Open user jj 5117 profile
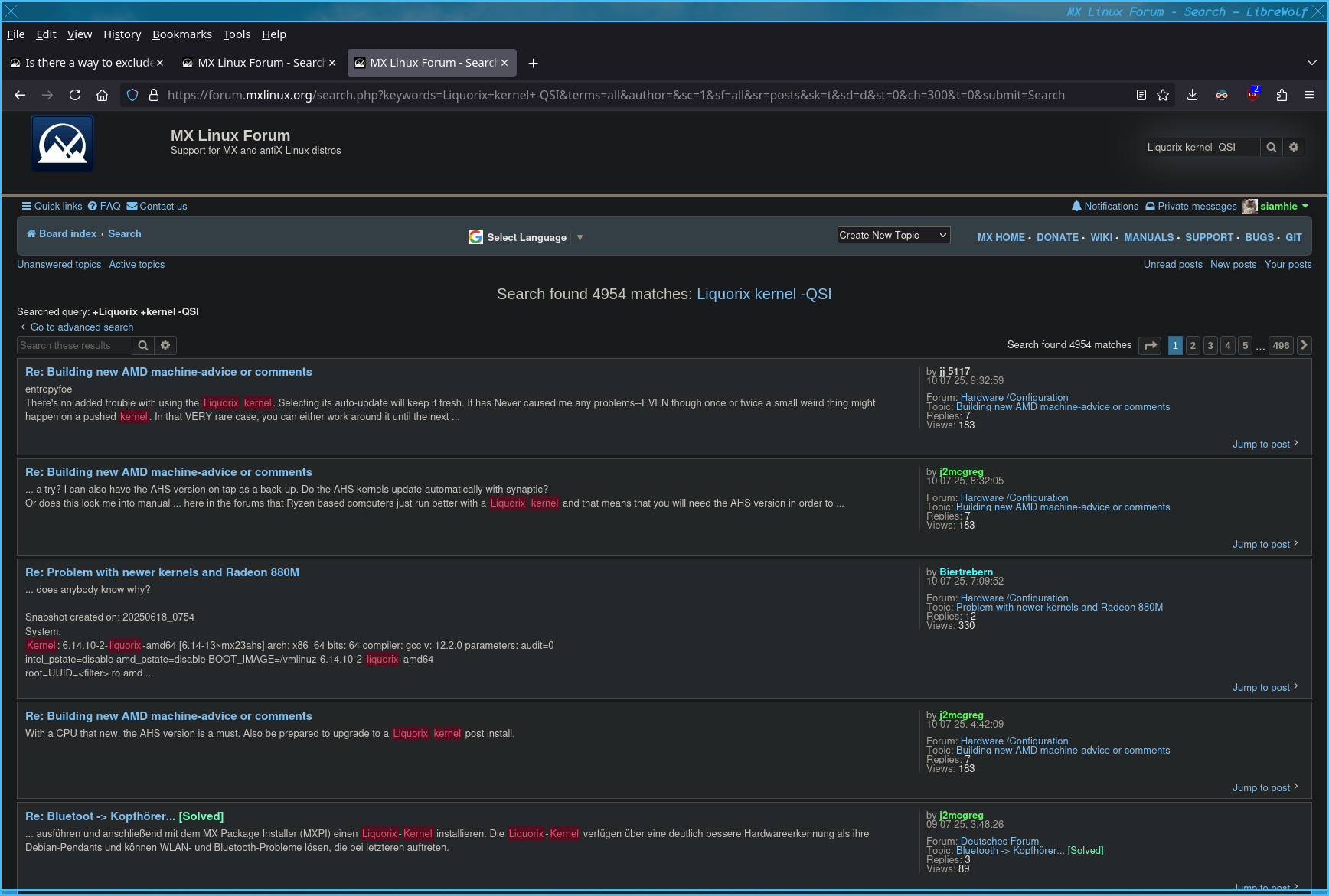This screenshot has height=896, width=1329. (955, 371)
